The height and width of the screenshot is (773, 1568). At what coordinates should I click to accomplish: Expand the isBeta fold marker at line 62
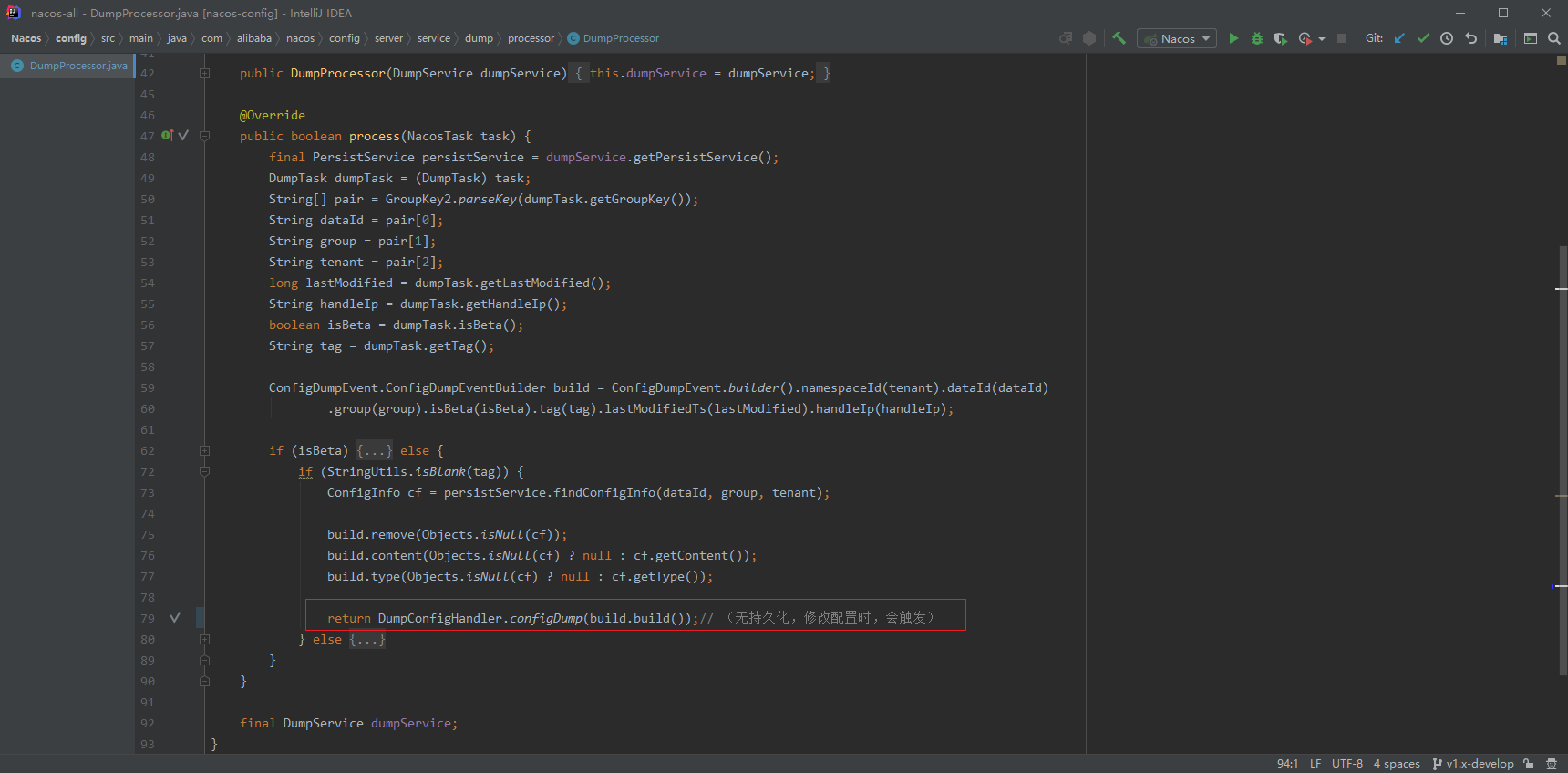click(204, 450)
